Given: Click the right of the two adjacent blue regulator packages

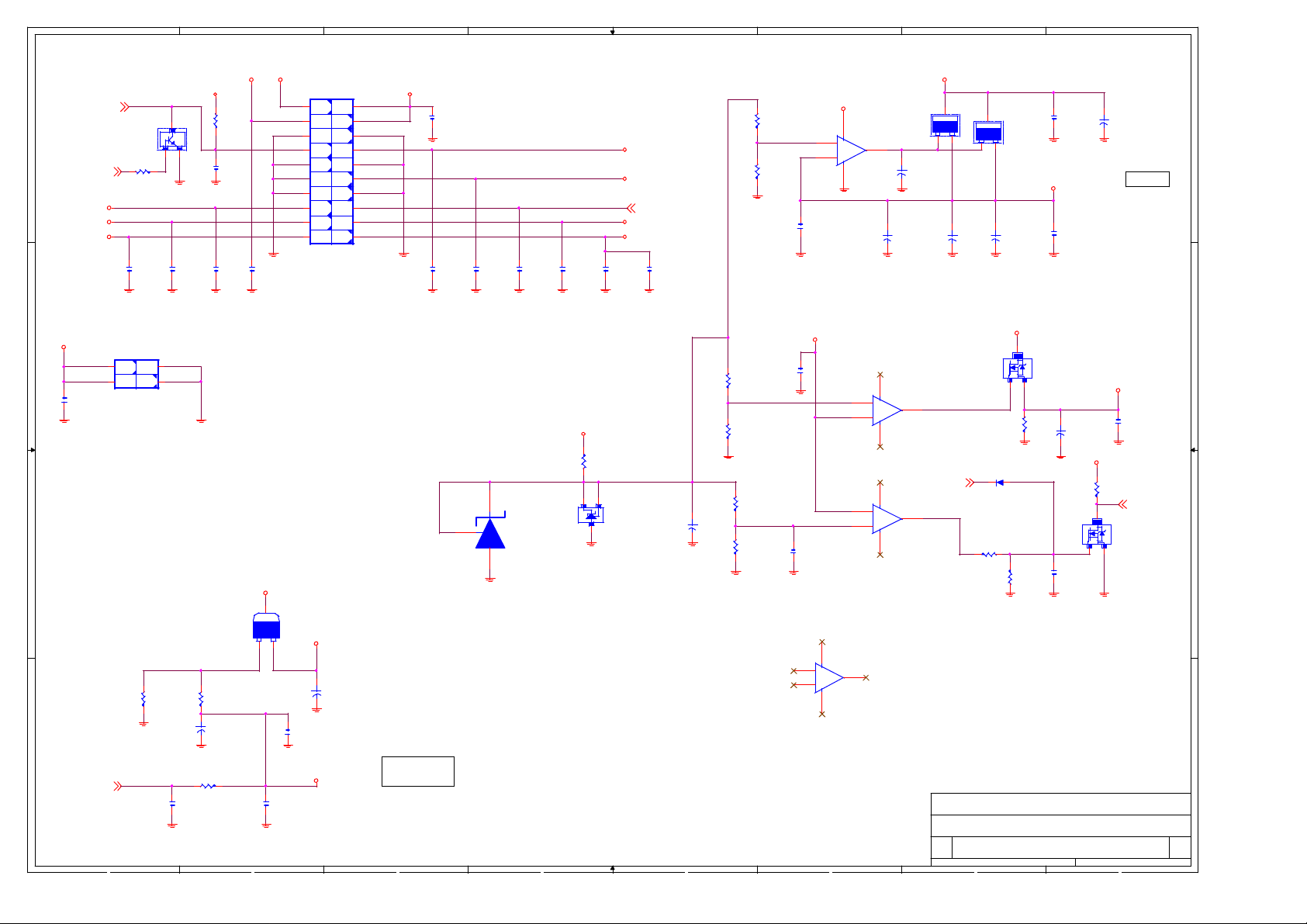Looking at the screenshot, I should tap(988, 132).
